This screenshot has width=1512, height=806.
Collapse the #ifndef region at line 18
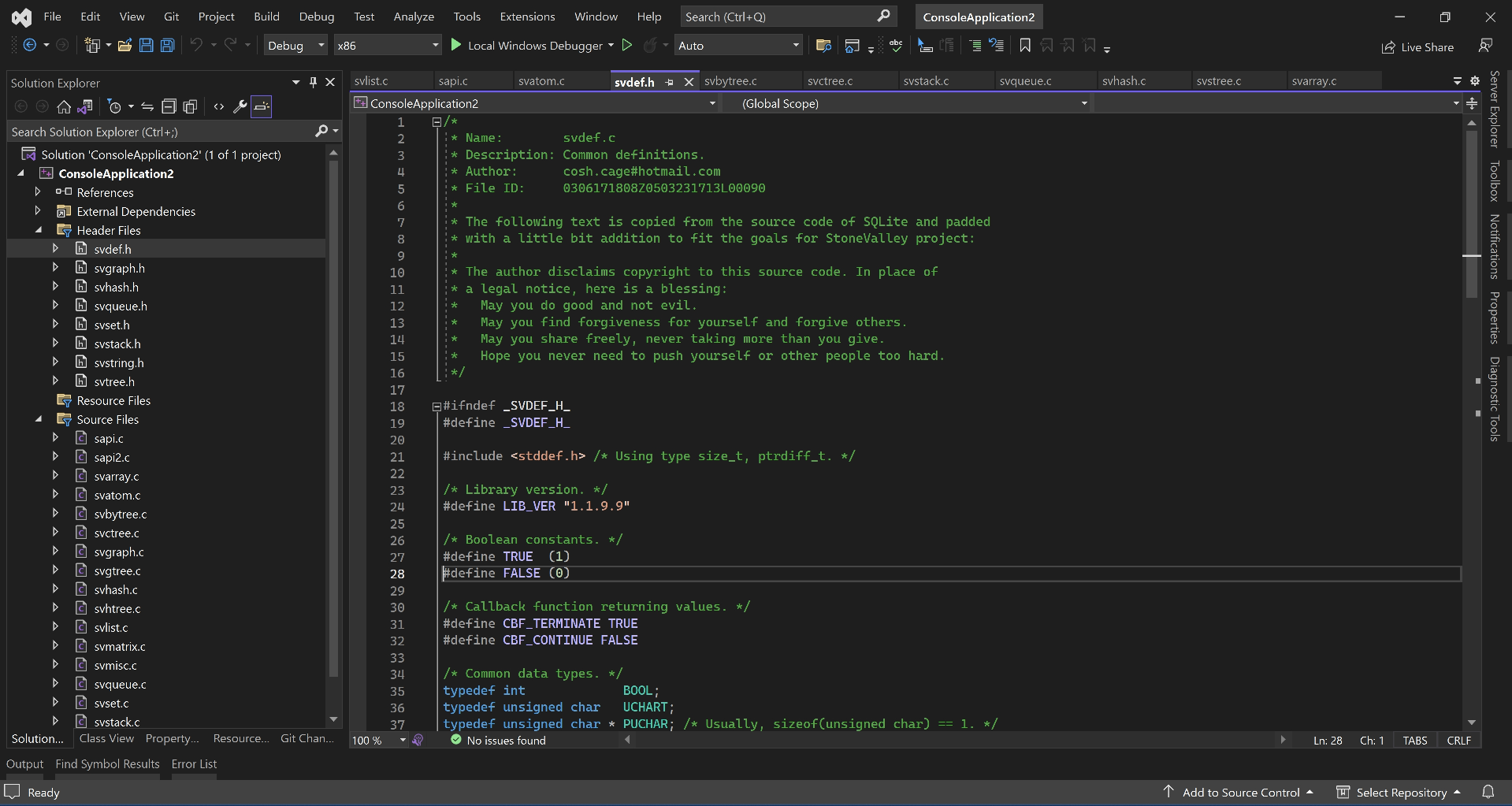click(x=437, y=407)
